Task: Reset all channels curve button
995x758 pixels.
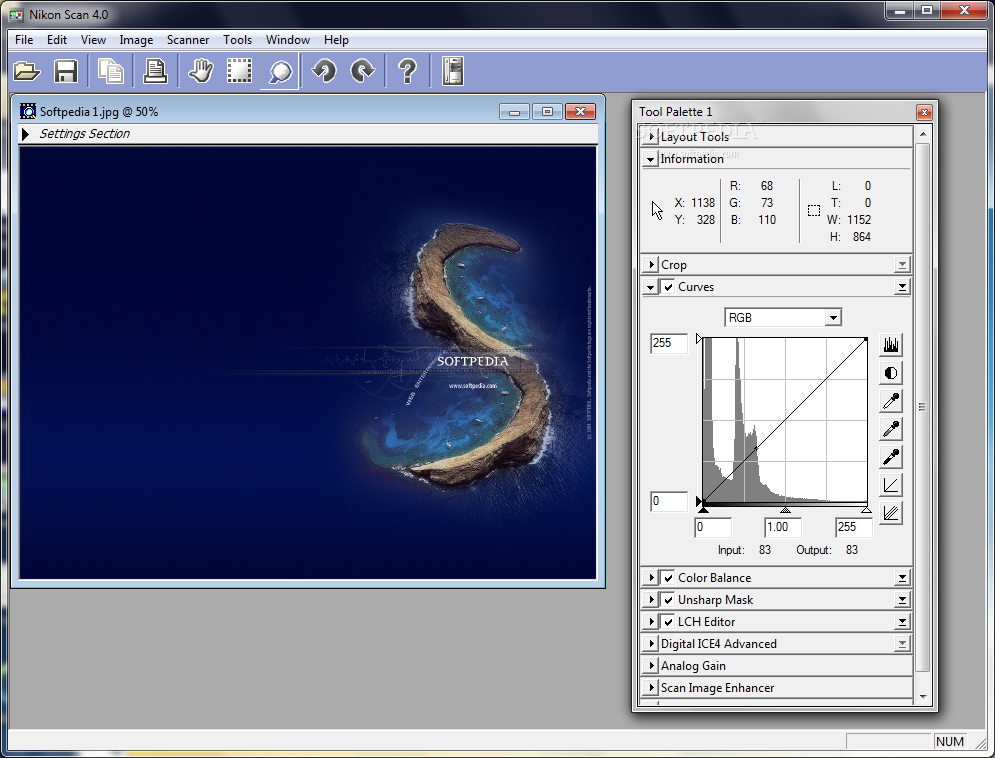Action: pos(891,513)
